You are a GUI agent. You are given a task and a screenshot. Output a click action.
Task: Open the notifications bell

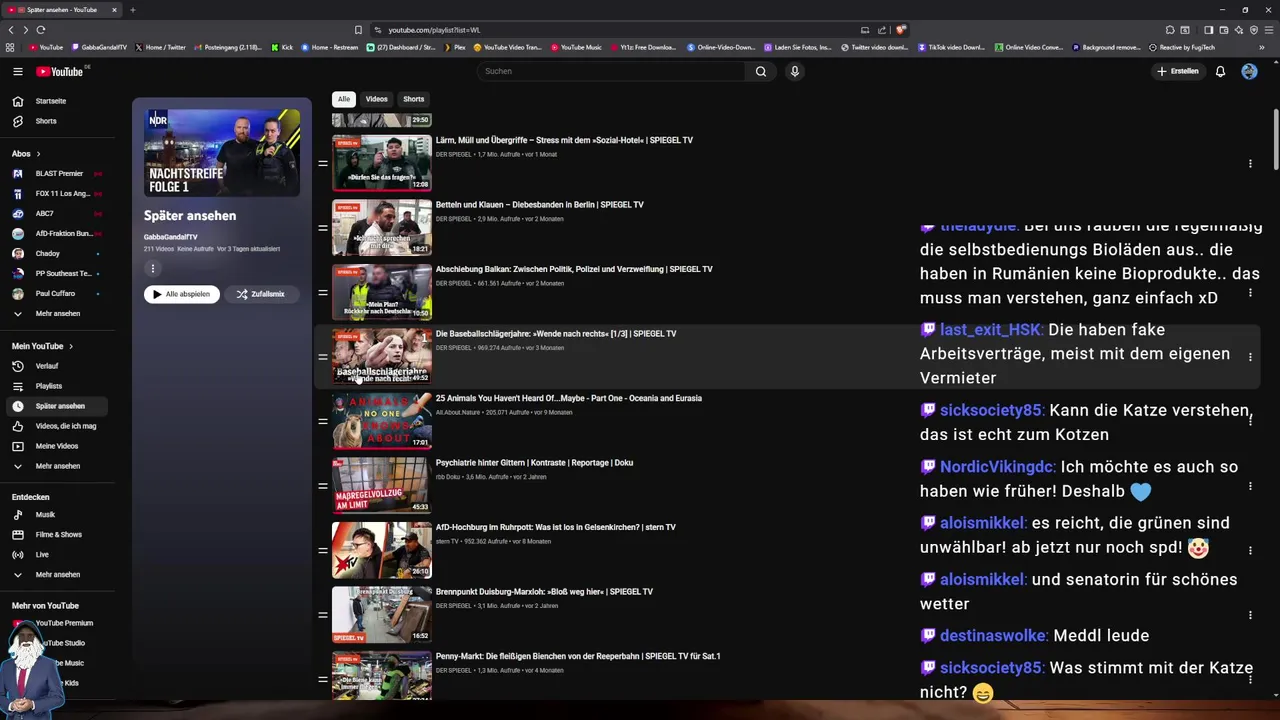[1220, 71]
